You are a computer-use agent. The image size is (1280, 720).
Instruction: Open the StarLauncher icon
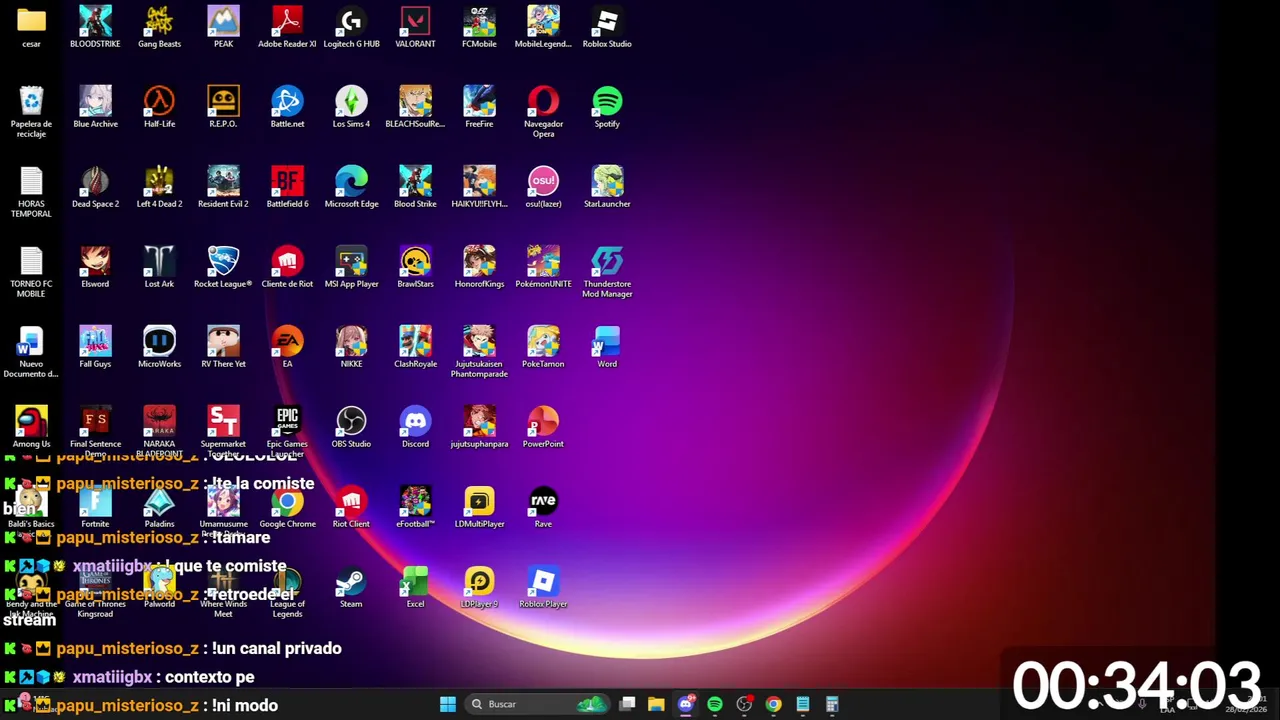click(x=607, y=187)
